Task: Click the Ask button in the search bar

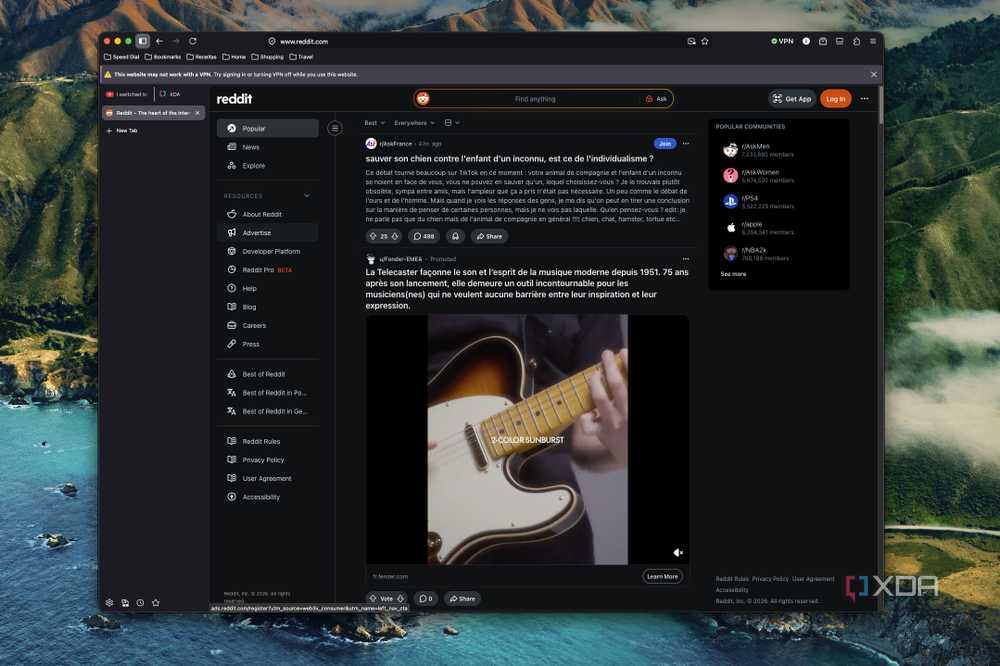Action: [656, 99]
